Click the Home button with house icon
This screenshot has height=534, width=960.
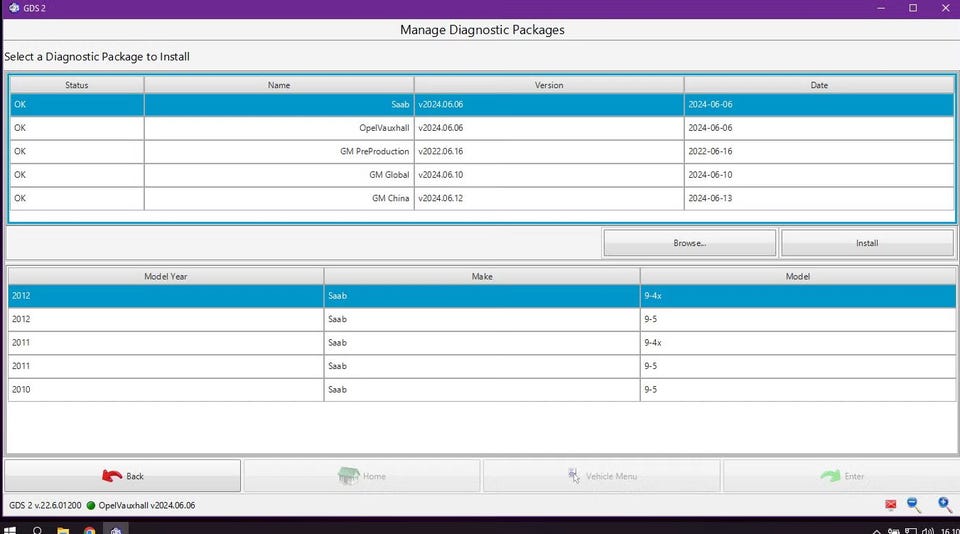tap(362, 476)
